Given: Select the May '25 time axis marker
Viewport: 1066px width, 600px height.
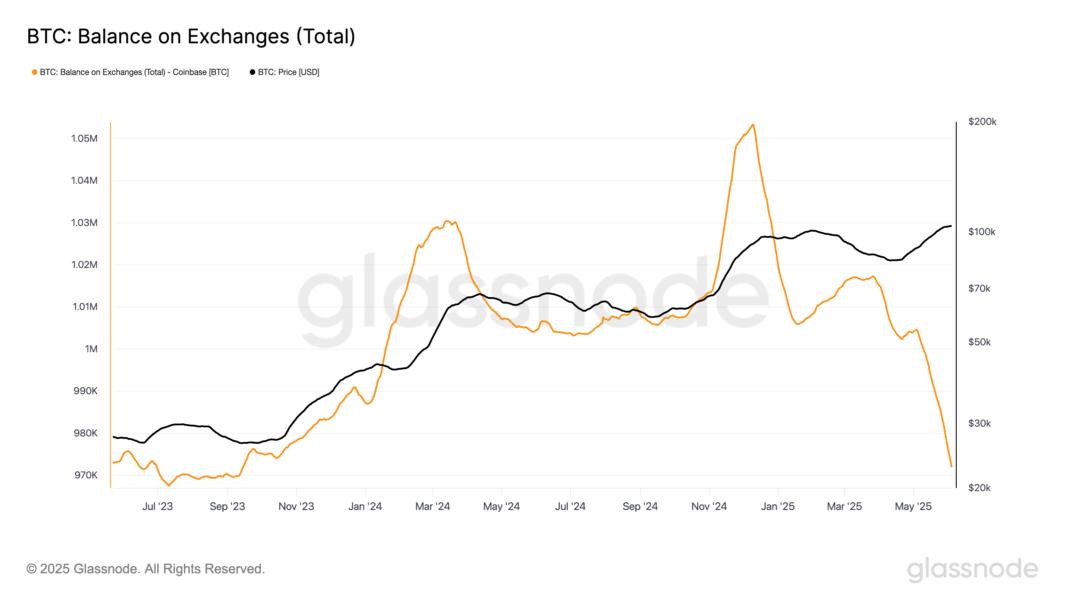Looking at the screenshot, I should [913, 507].
